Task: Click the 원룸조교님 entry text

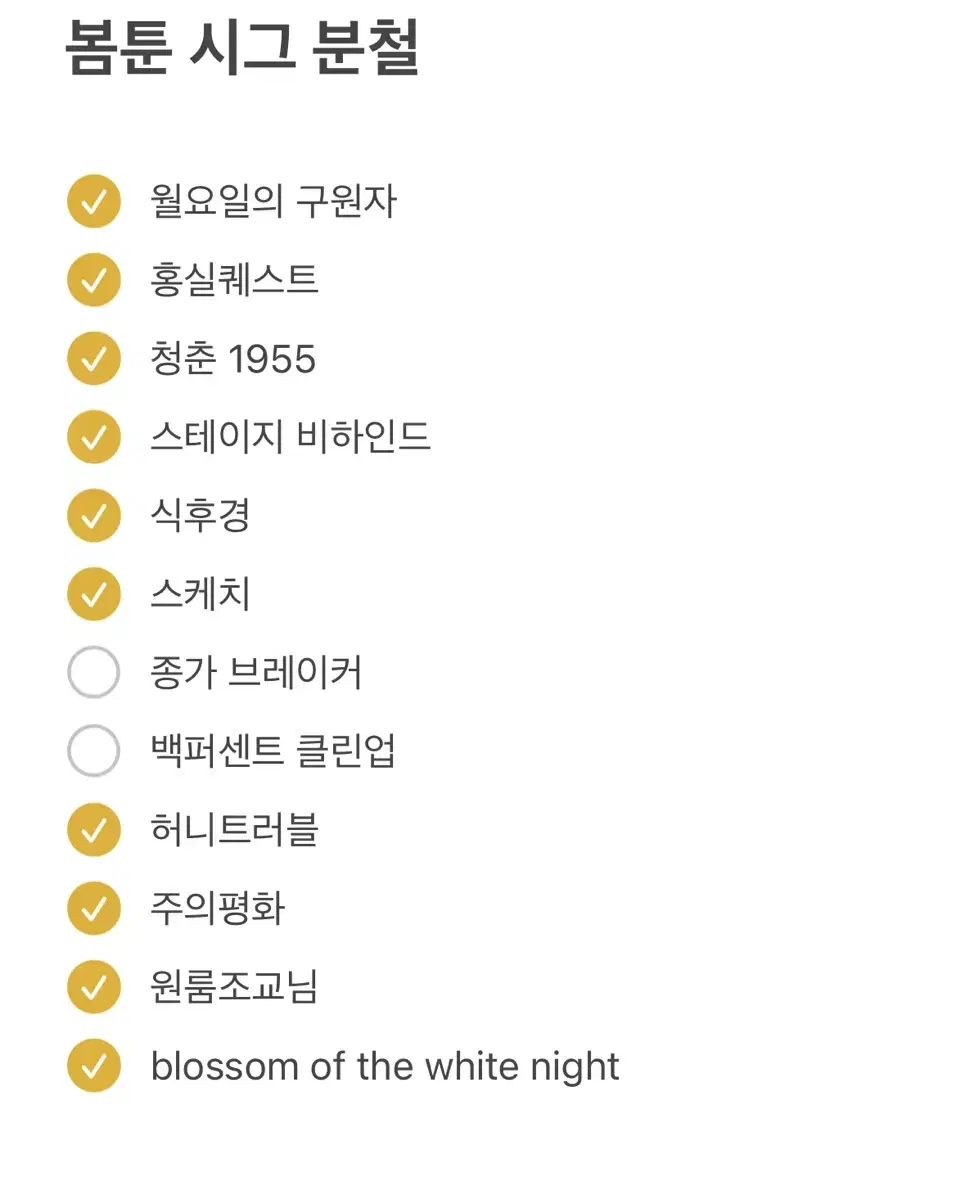Action: click(x=234, y=987)
